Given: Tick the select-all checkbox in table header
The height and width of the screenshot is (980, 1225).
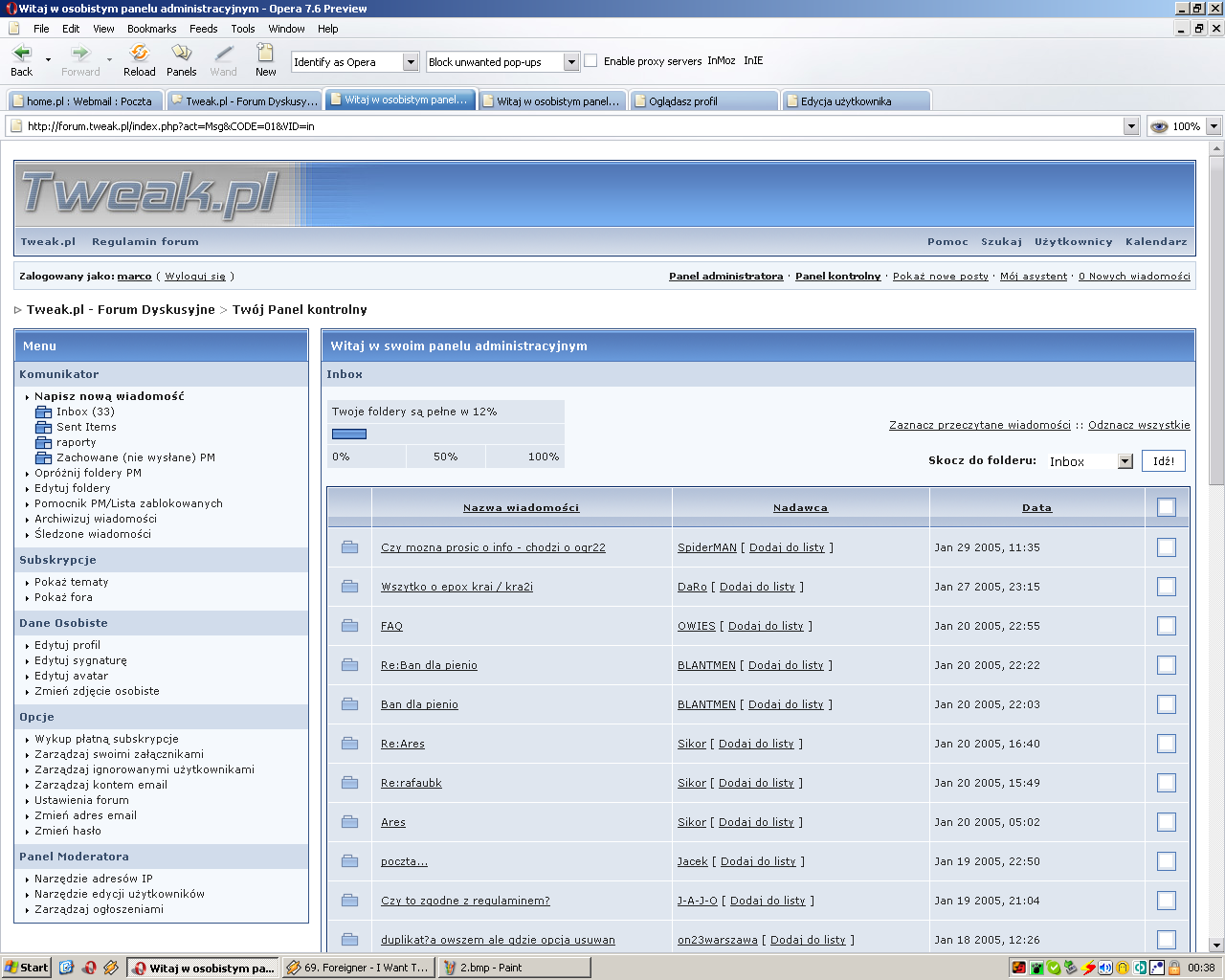Looking at the screenshot, I should (x=1166, y=507).
